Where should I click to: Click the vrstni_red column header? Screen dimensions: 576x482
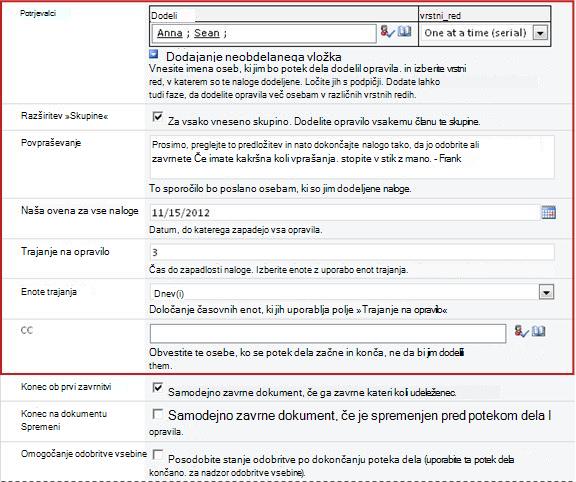[440, 16]
